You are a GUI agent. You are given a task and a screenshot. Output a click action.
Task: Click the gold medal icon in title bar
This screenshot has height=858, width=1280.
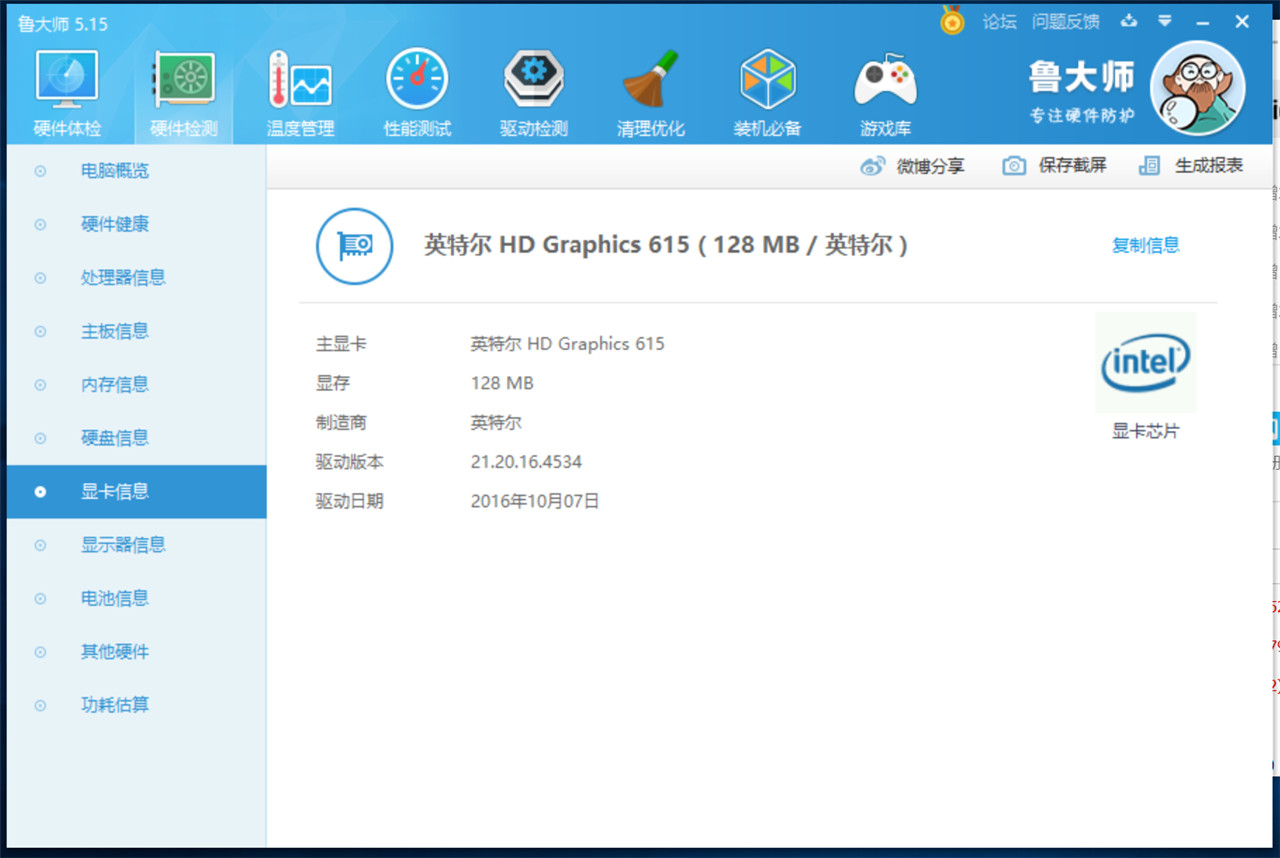952,21
